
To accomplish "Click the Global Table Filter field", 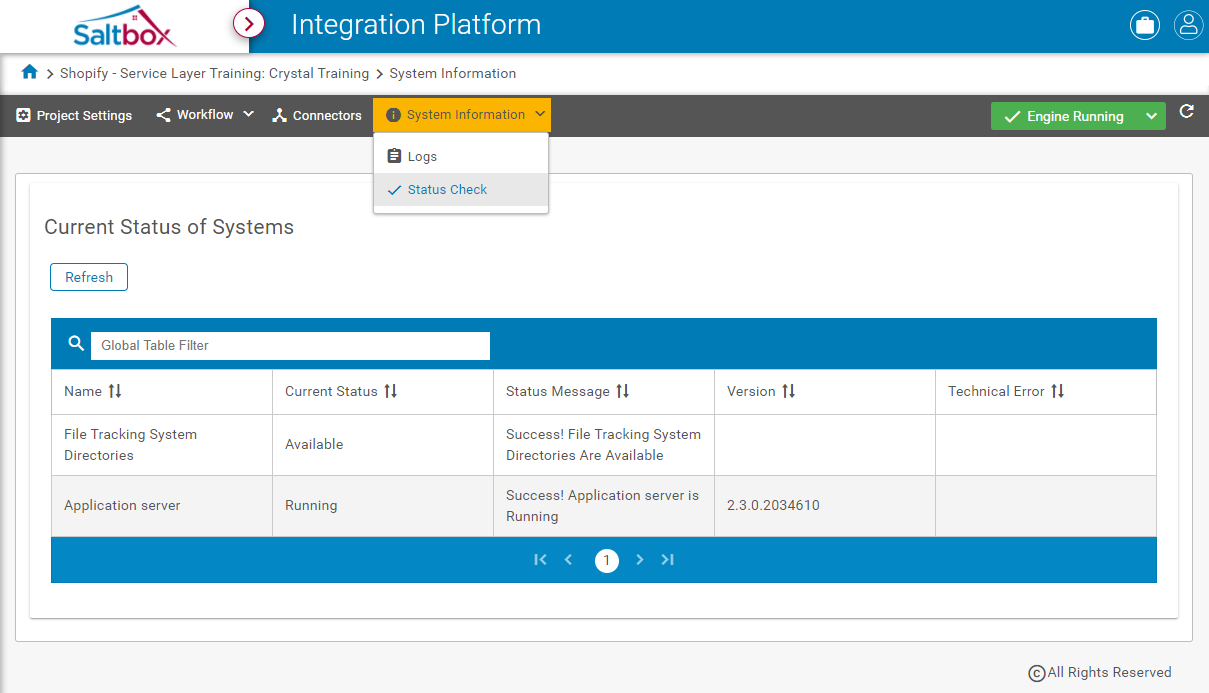I will coord(290,345).
